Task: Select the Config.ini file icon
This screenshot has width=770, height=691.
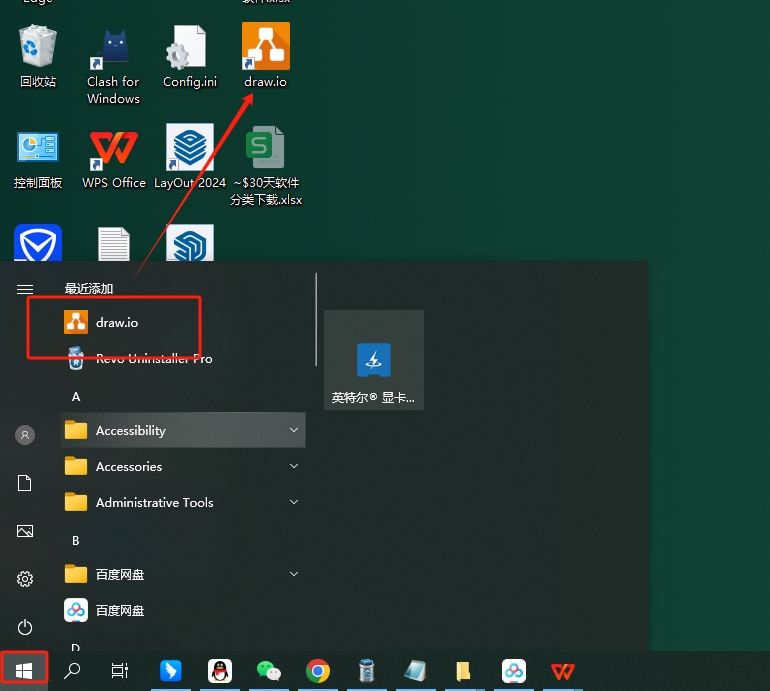Action: click(x=190, y=55)
